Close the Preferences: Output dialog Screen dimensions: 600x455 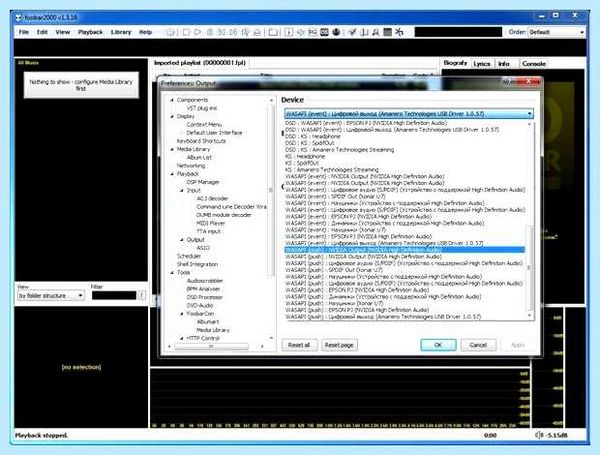pos(528,81)
